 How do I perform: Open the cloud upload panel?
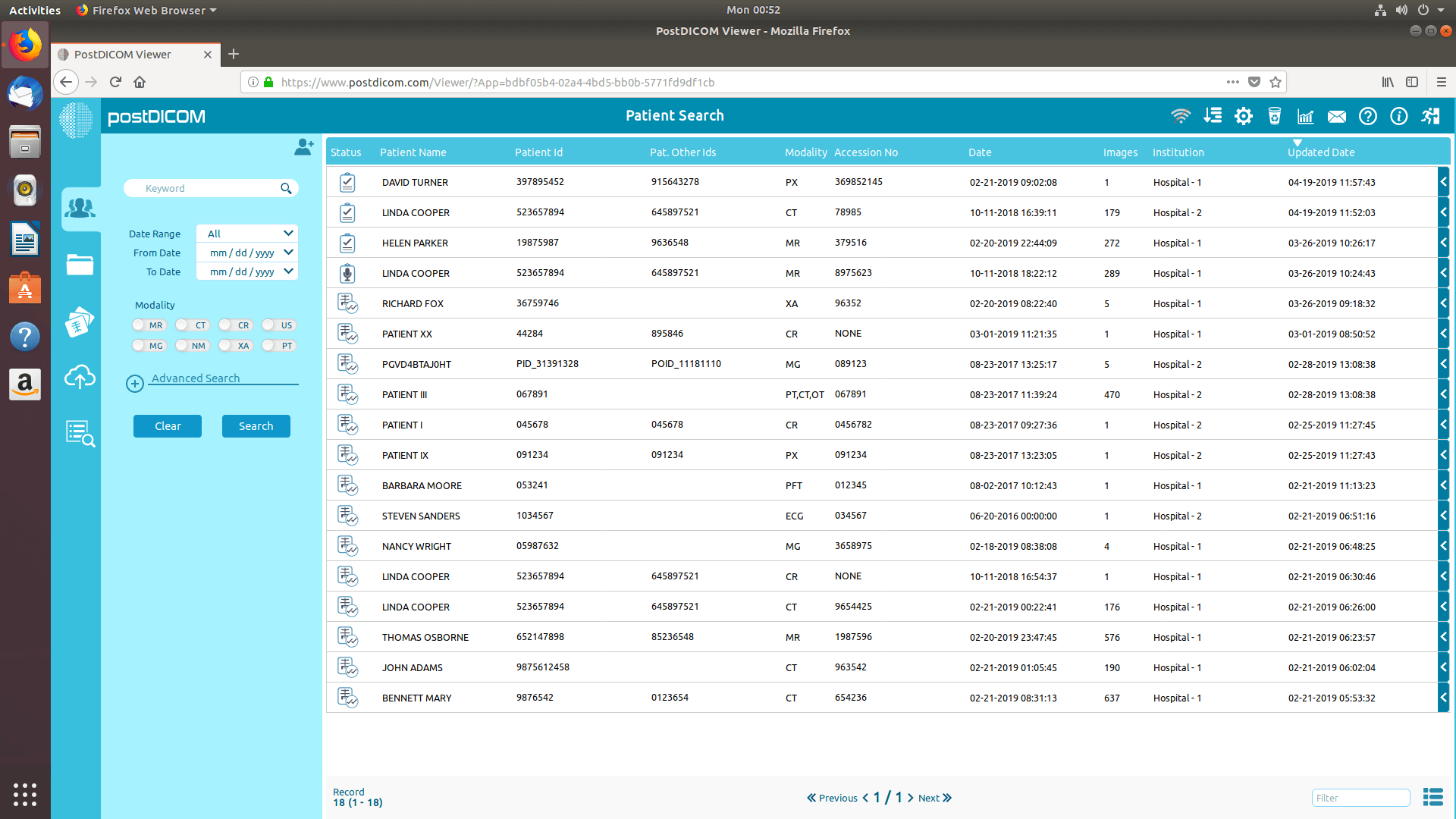coord(80,377)
